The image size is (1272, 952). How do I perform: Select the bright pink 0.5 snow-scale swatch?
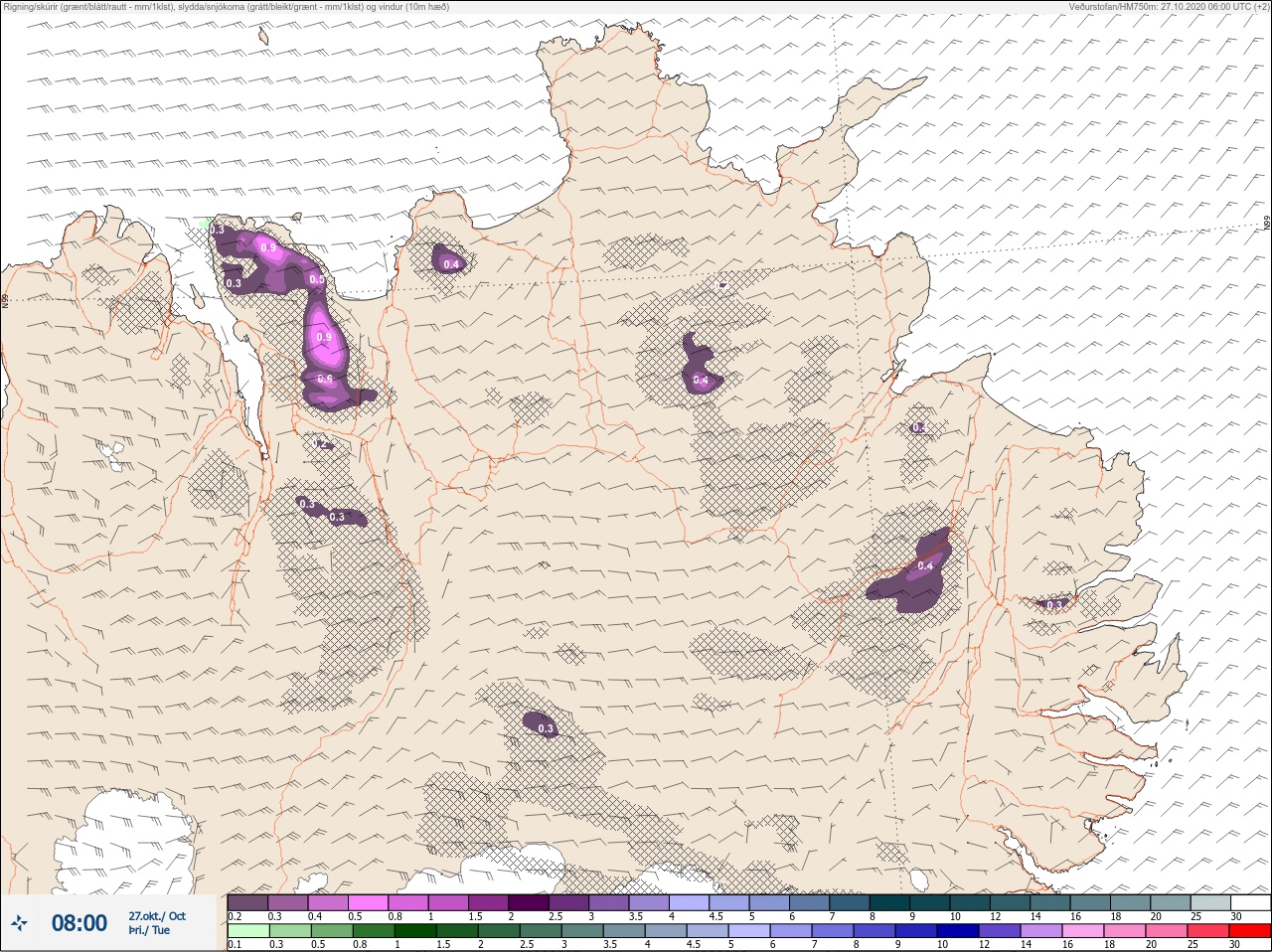pos(368,902)
